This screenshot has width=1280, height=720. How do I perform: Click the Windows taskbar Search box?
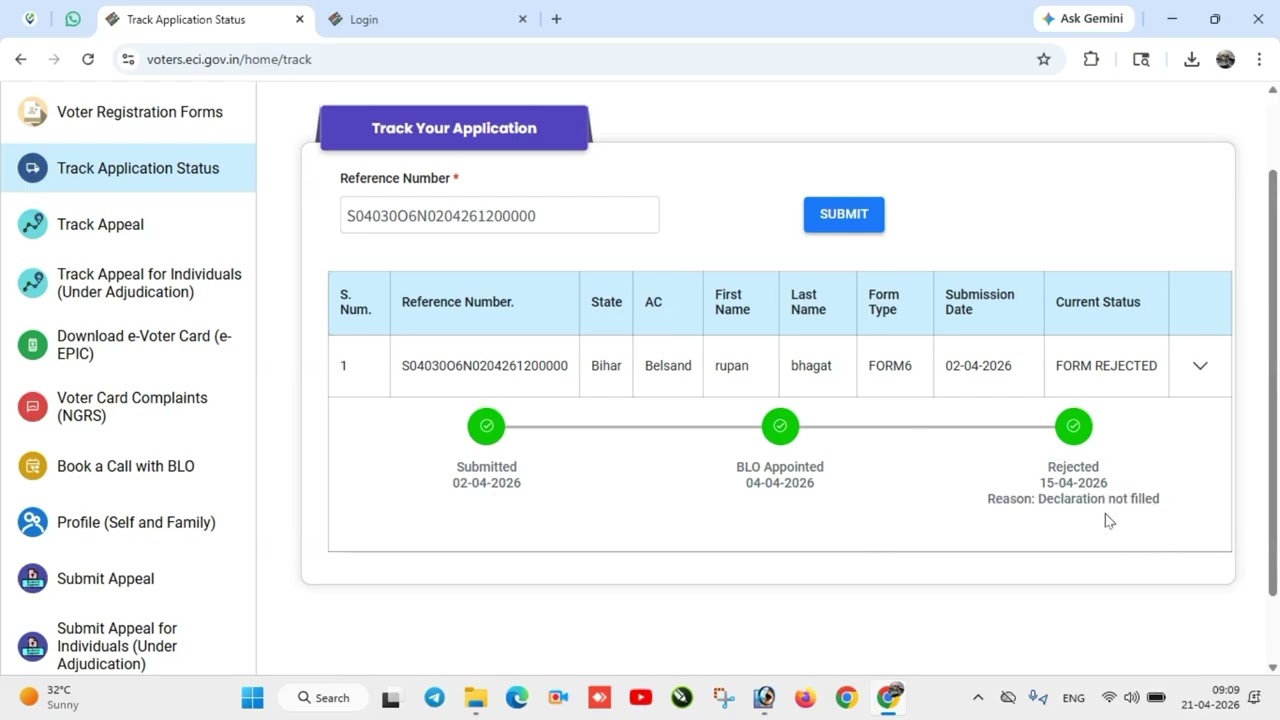(x=322, y=698)
